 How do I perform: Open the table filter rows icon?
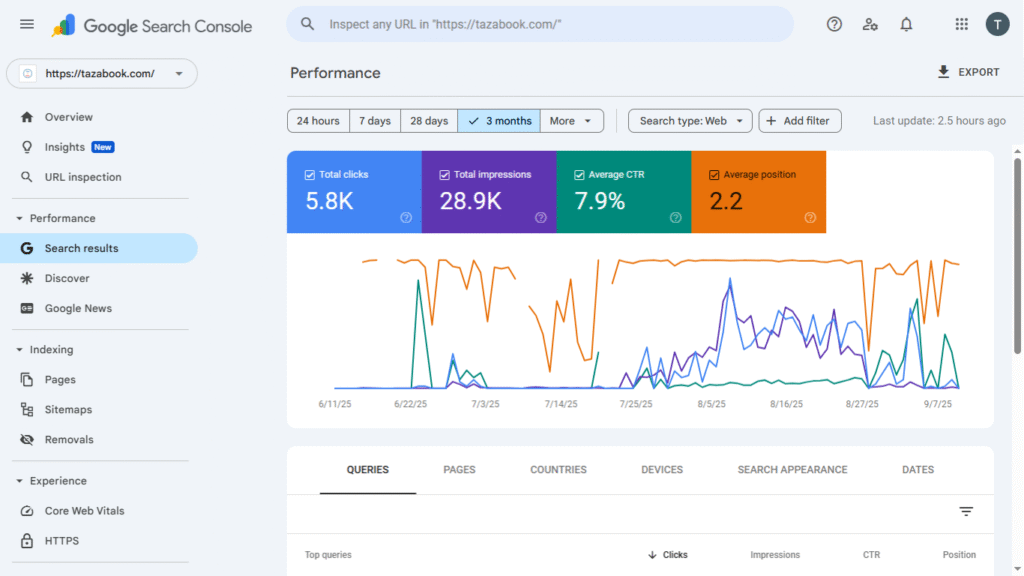tap(966, 511)
